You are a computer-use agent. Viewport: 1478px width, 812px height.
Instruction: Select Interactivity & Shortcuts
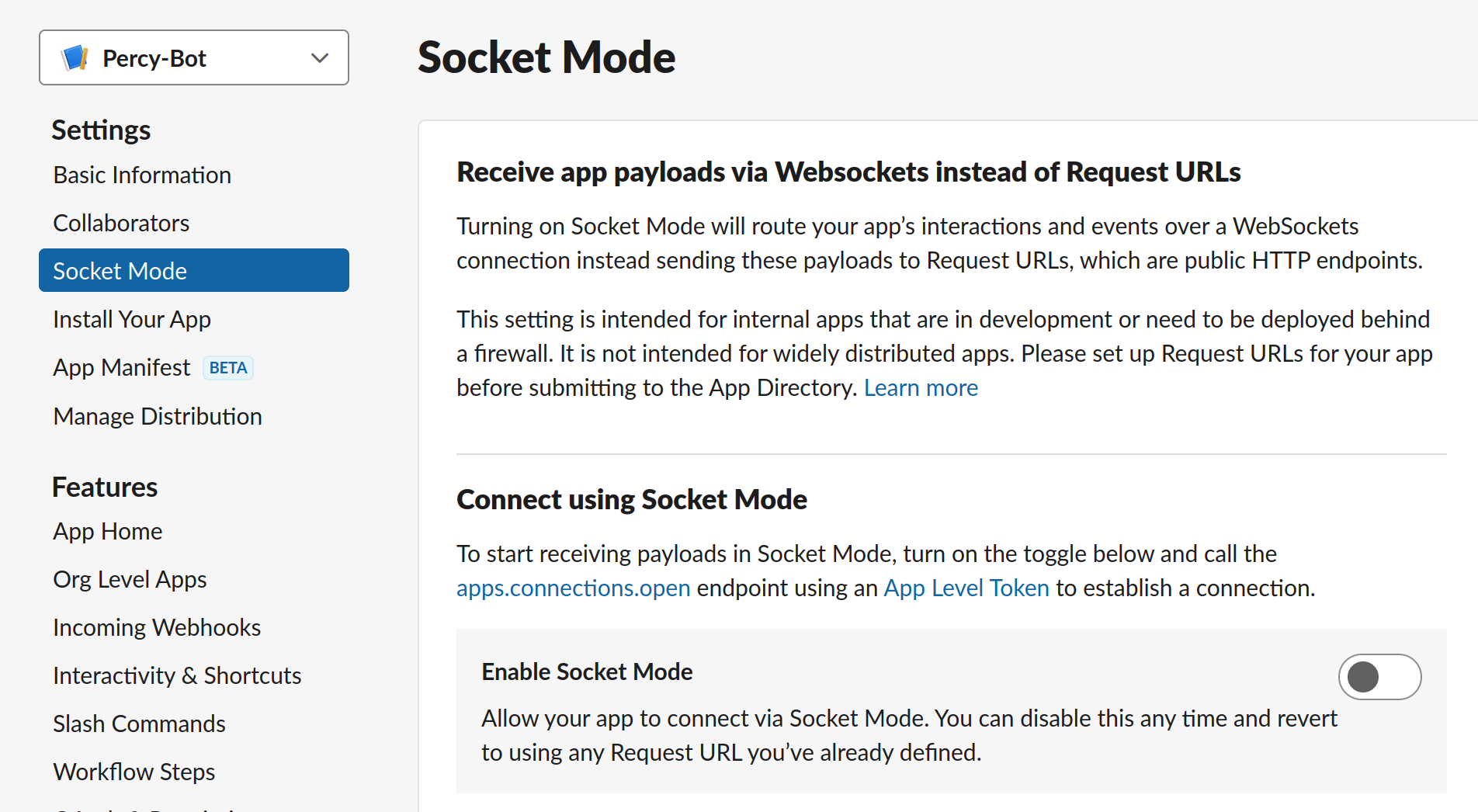click(x=177, y=675)
